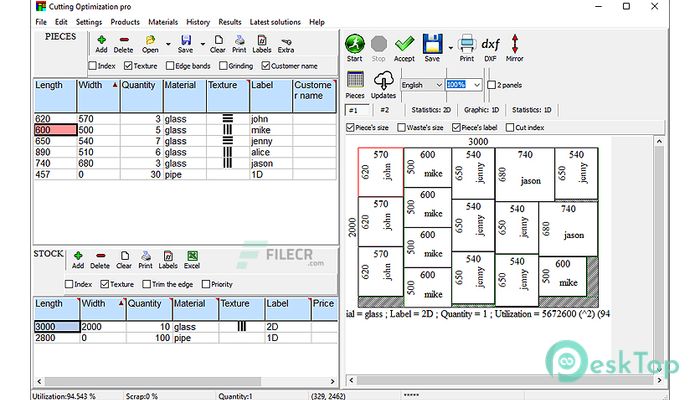The image size is (700, 400).
Task: Sort pieces by Width column header
Action: click(x=98, y=95)
